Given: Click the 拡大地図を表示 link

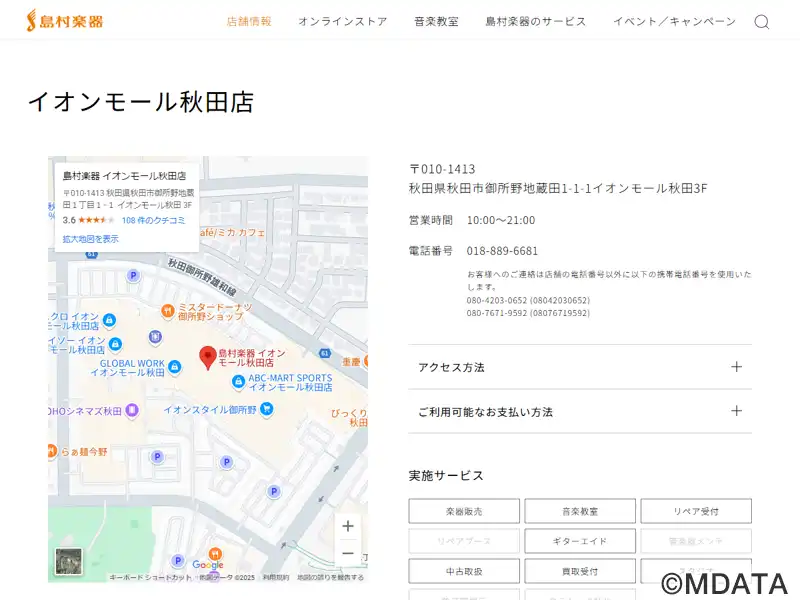Looking at the screenshot, I should 91,239.
